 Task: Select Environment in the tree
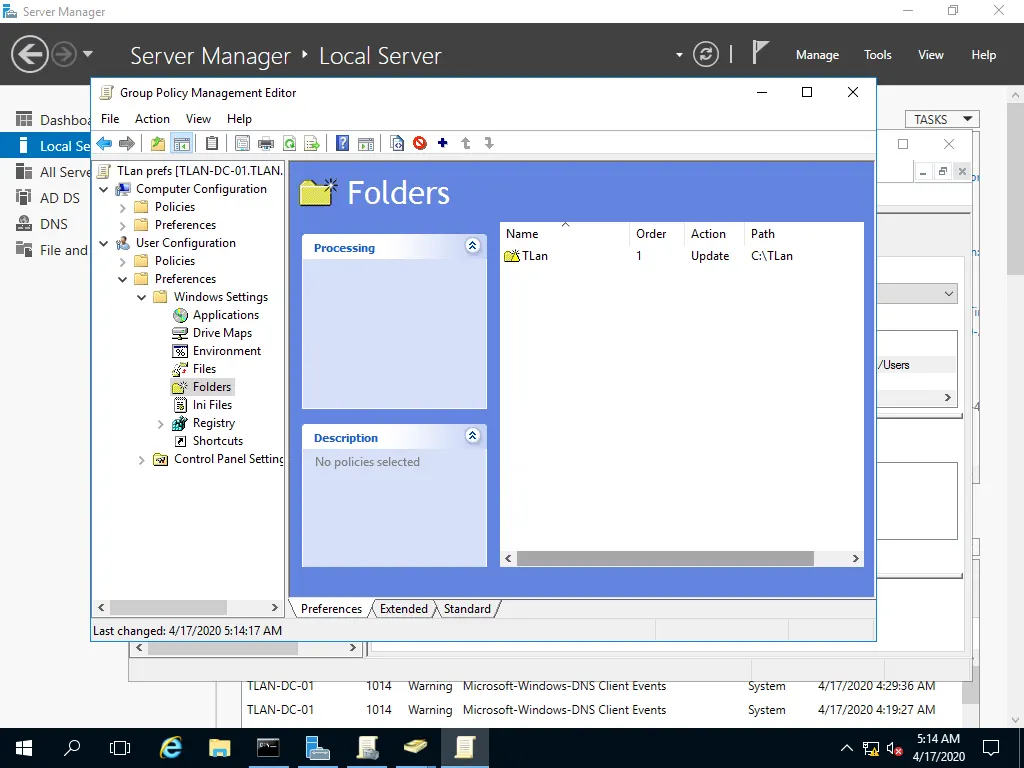(227, 351)
